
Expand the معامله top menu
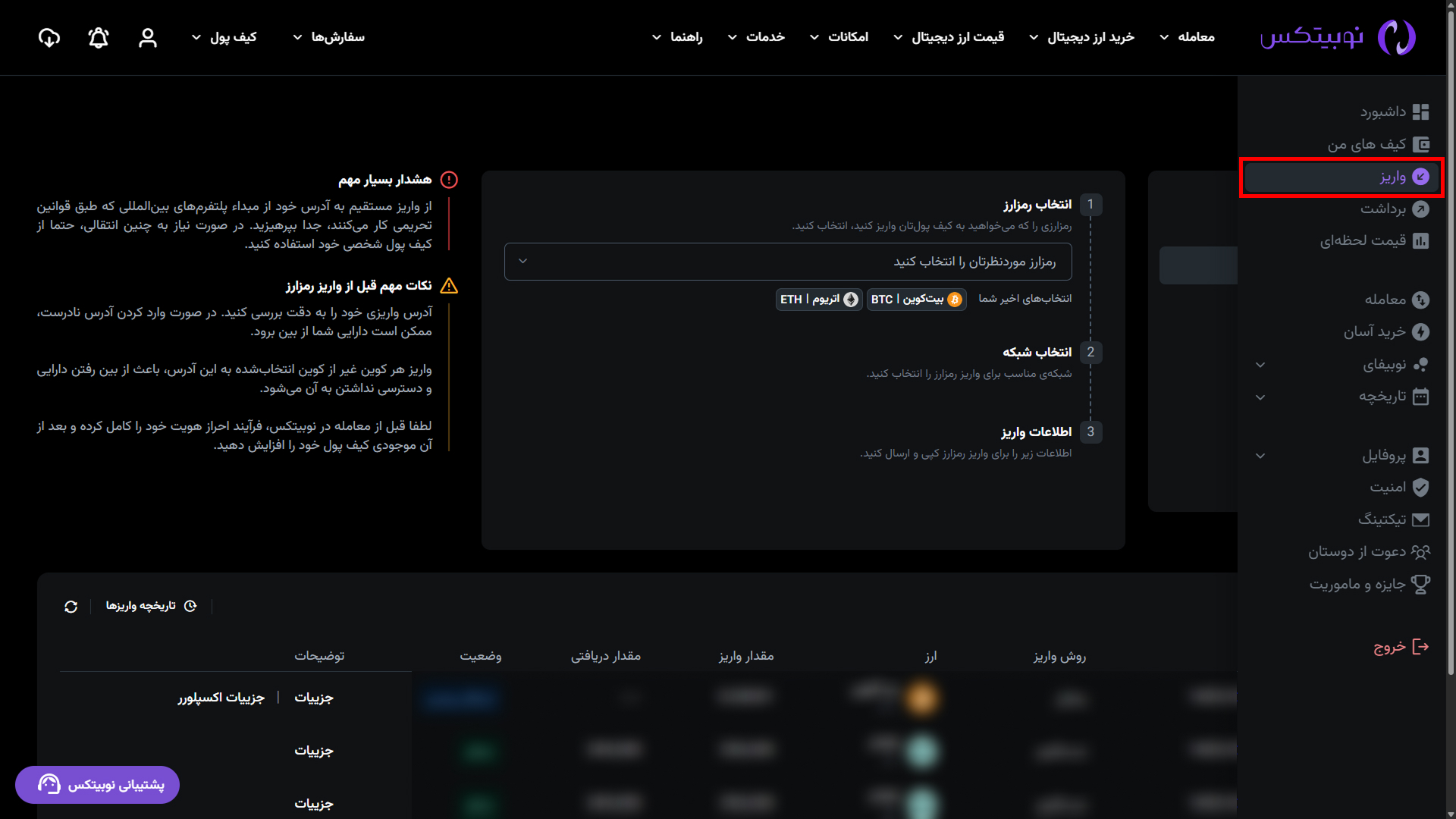click(1188, 37)
